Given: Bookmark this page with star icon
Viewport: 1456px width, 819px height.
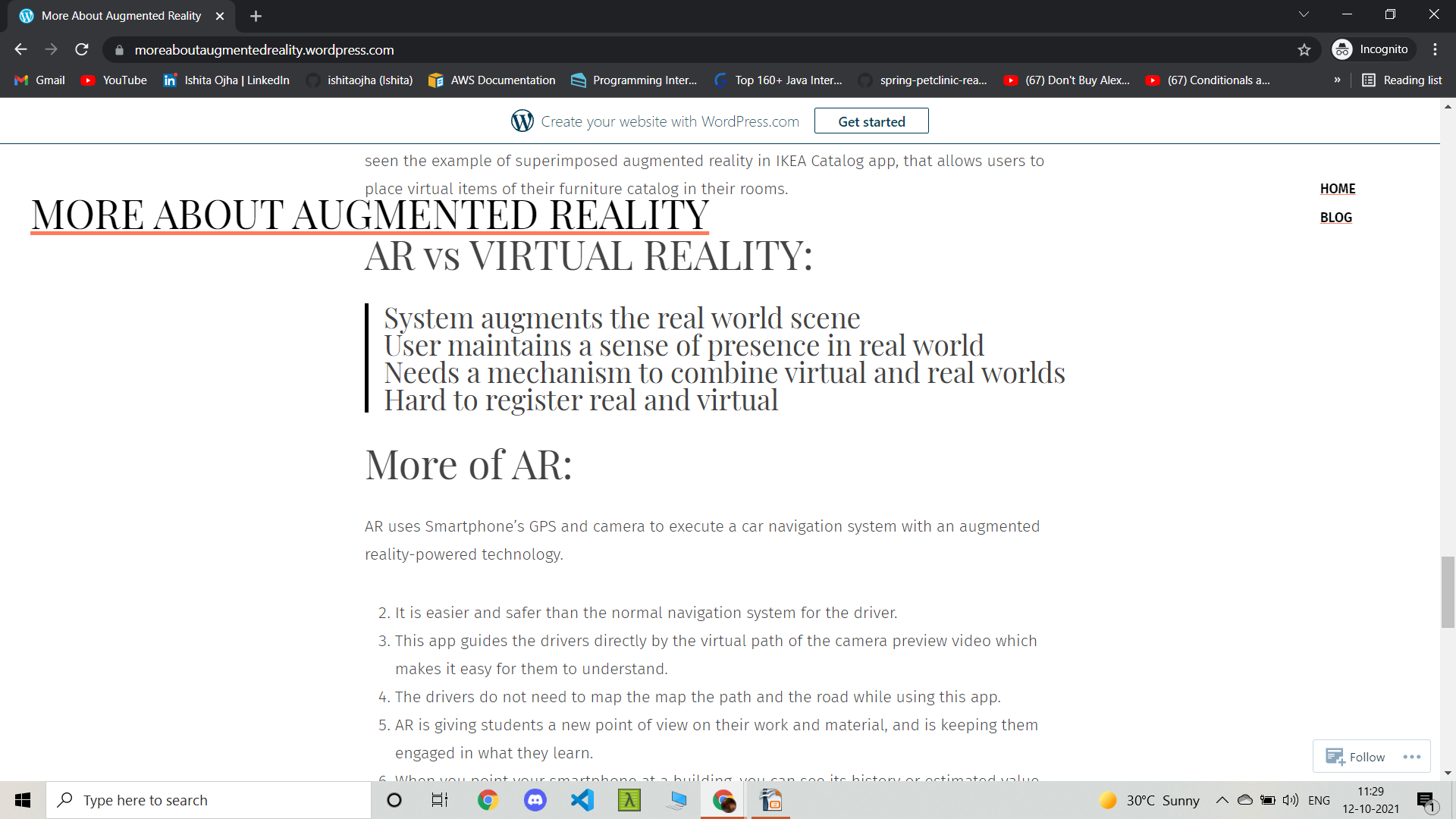Looking at the screenshot, I should click(x=1304, y=50).
